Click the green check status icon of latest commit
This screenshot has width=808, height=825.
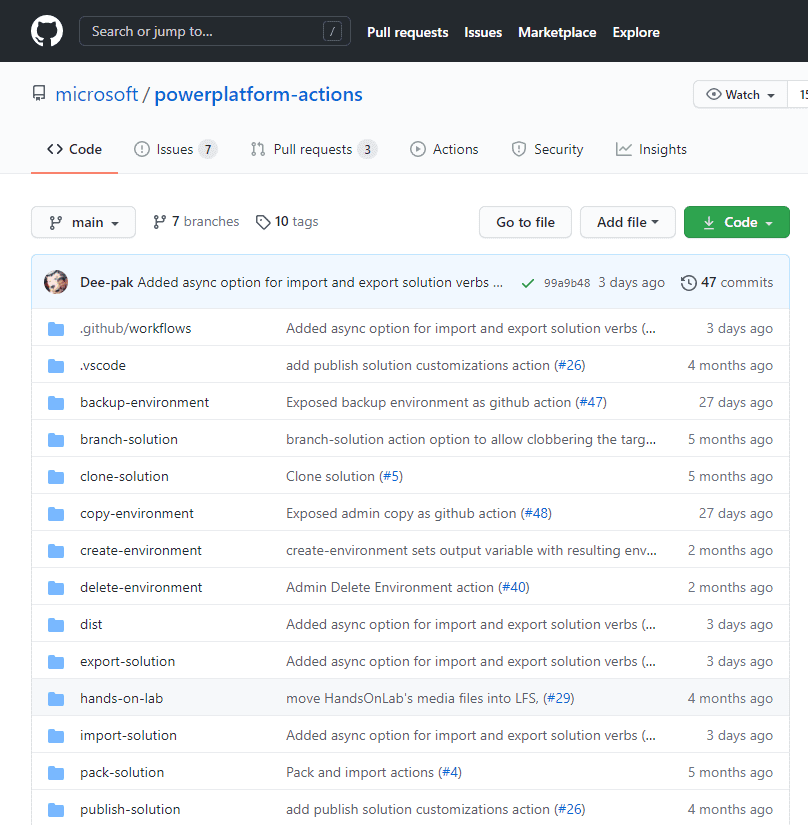(528, 284)
